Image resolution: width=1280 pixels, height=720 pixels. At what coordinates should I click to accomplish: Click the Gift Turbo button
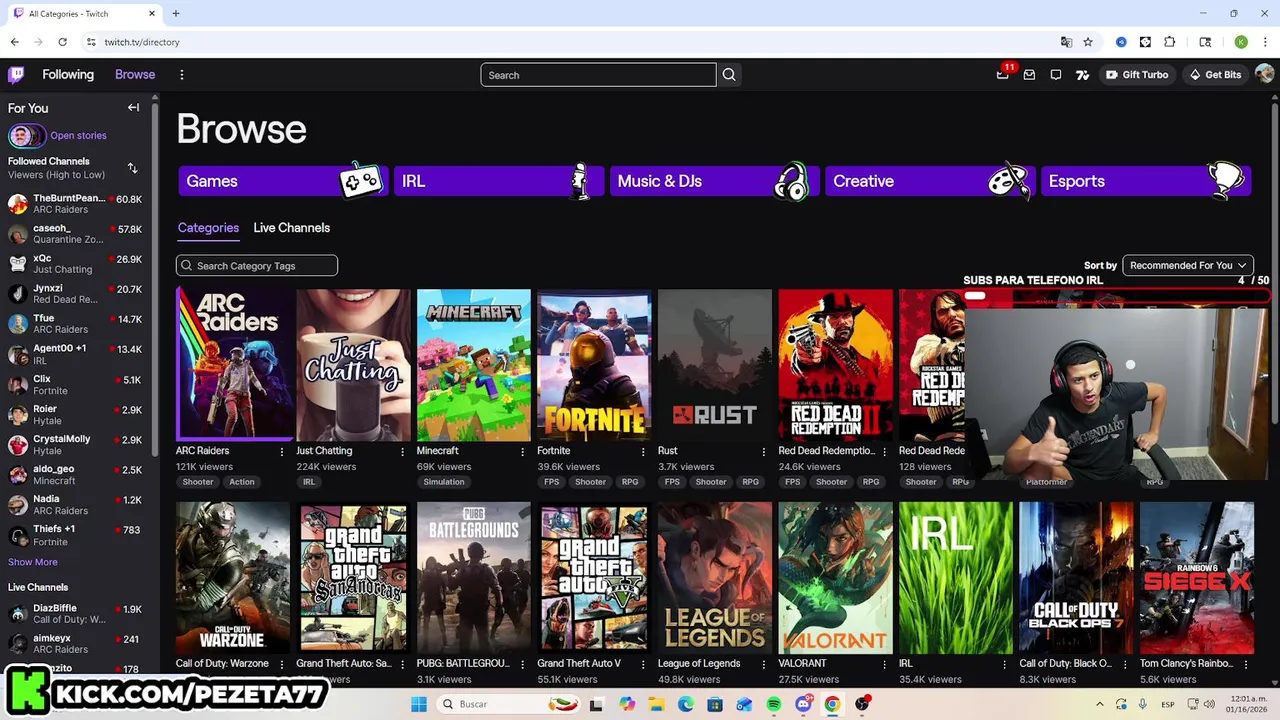coord(1137,75)
